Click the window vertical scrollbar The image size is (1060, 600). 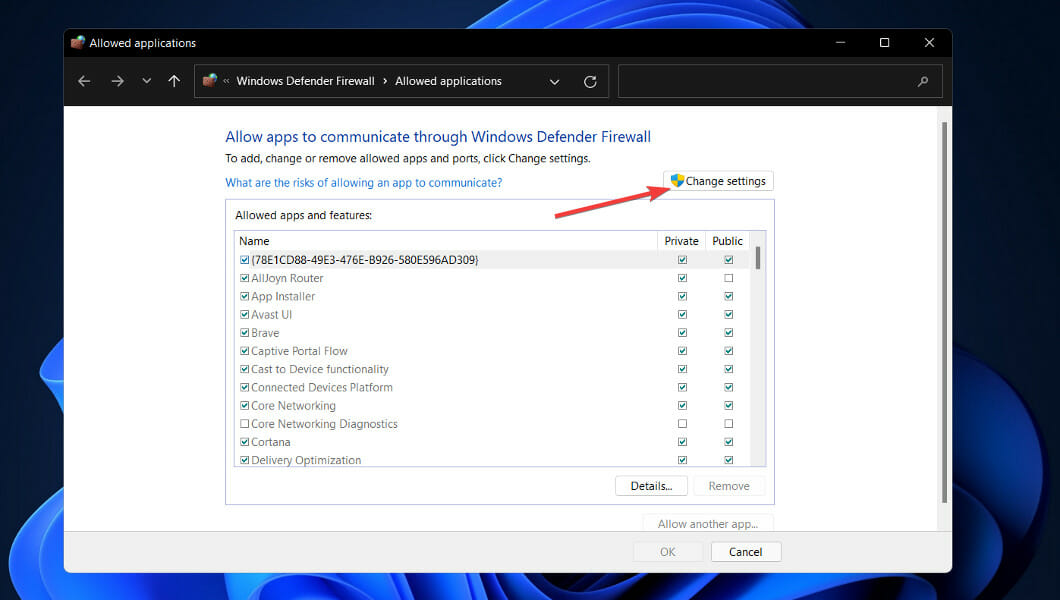coord(944,312)
